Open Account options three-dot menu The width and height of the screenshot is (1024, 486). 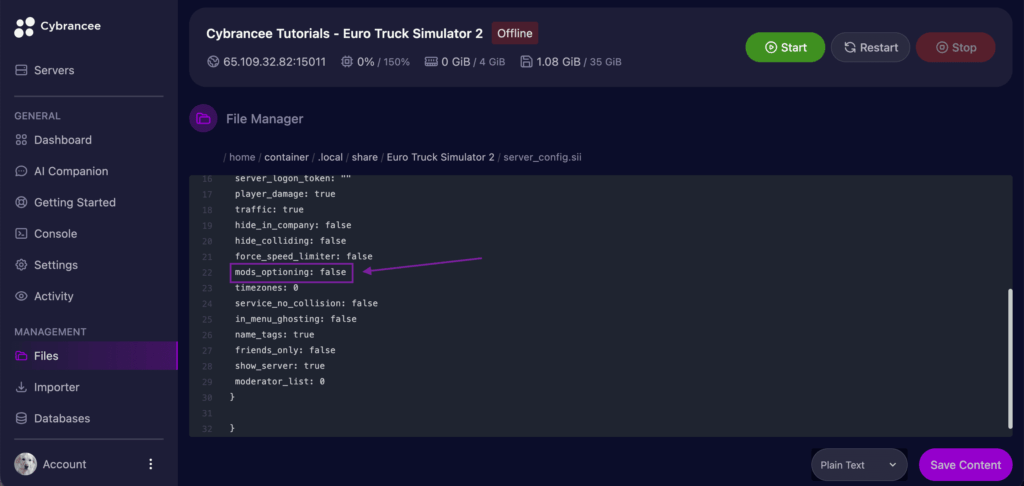point(151,464)
